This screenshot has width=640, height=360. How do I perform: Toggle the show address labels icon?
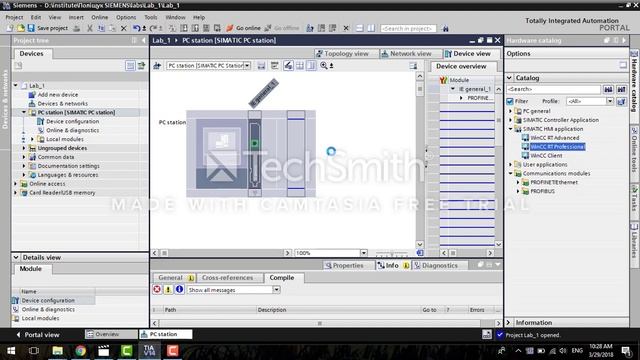[288, 65]
